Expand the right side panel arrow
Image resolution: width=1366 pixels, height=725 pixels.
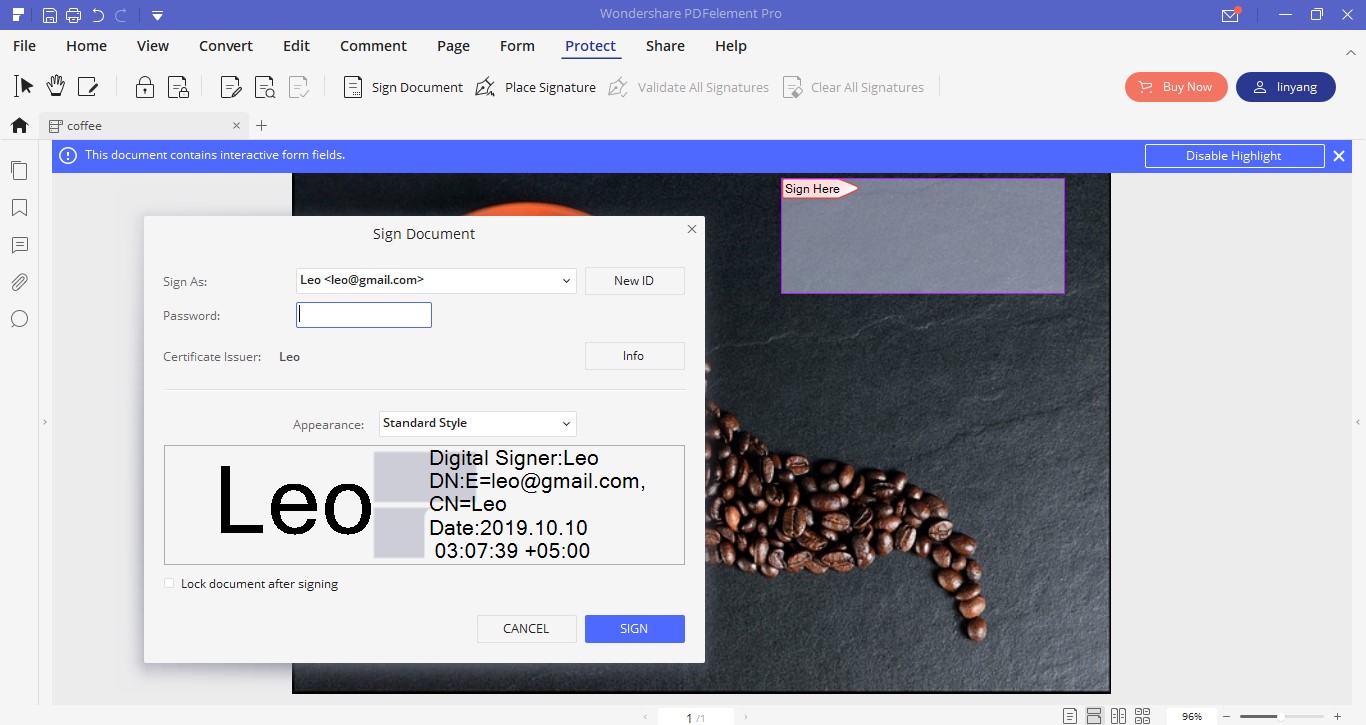[1359, 423]
